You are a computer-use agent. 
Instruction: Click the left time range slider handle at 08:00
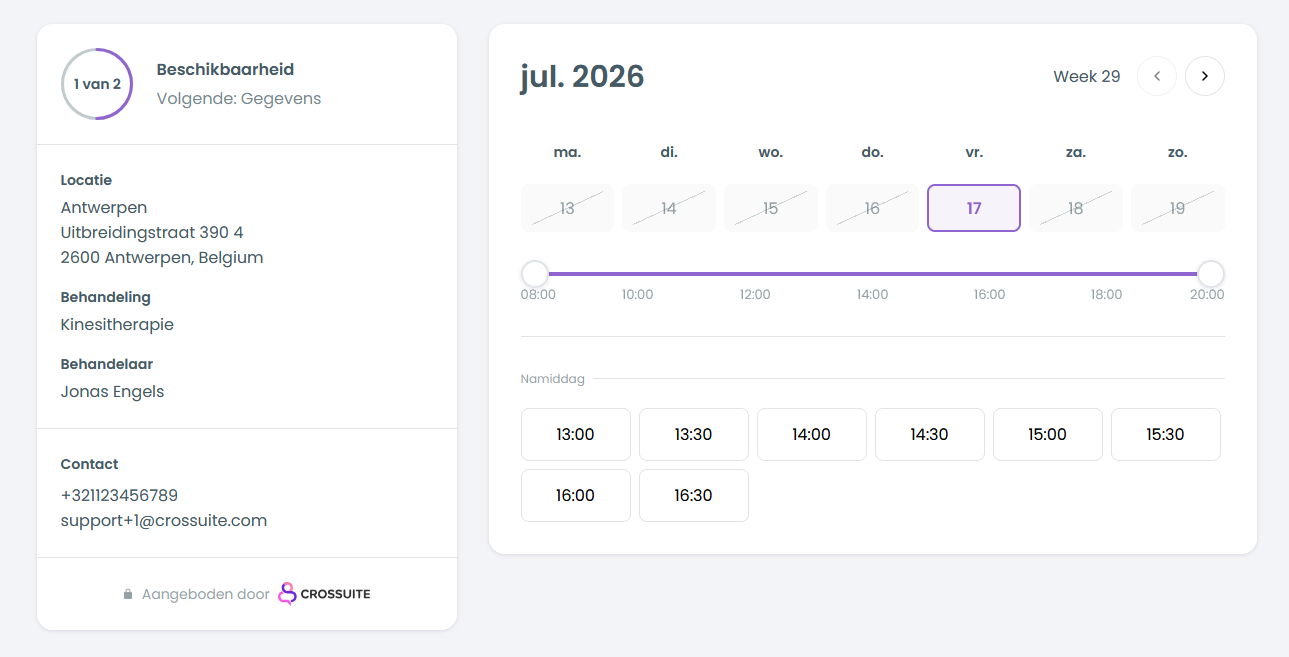pyautogui.click(x=535, y=273)
